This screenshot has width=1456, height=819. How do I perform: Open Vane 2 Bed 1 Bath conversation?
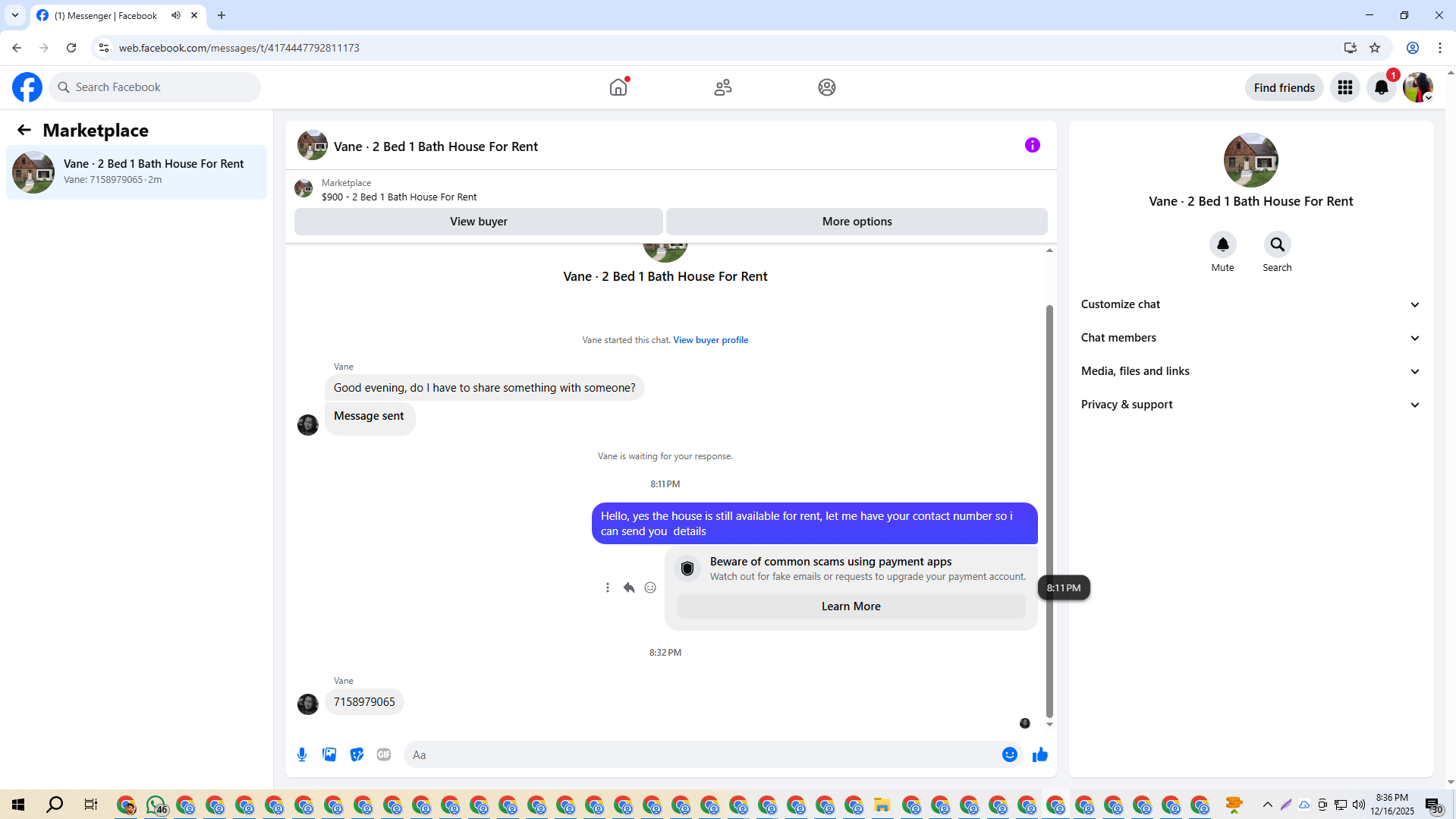(137, 172)
